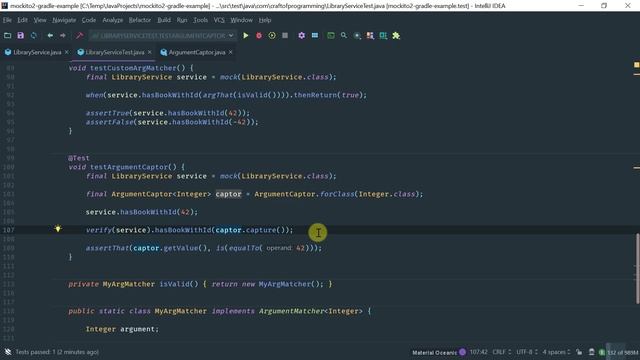Click the toolbar icon left of the puzzle piece

[x=383, y=36]
